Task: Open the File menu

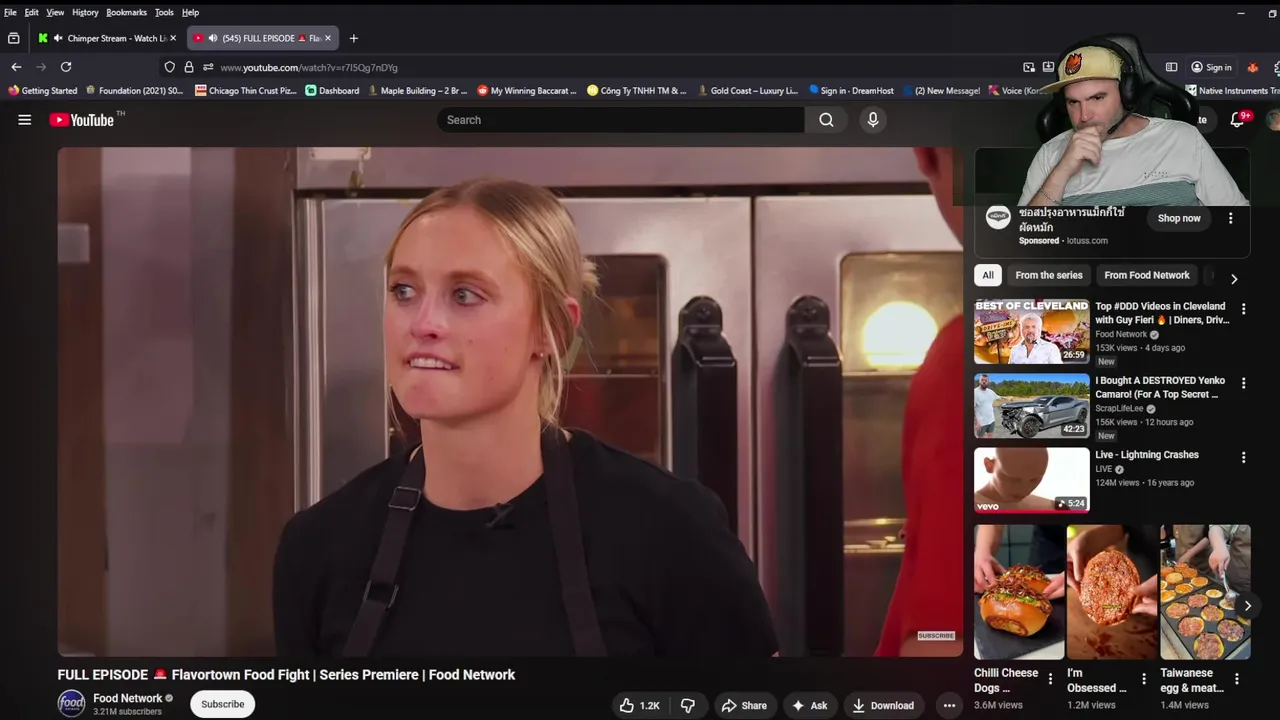Action: click(x=10, y=12)
